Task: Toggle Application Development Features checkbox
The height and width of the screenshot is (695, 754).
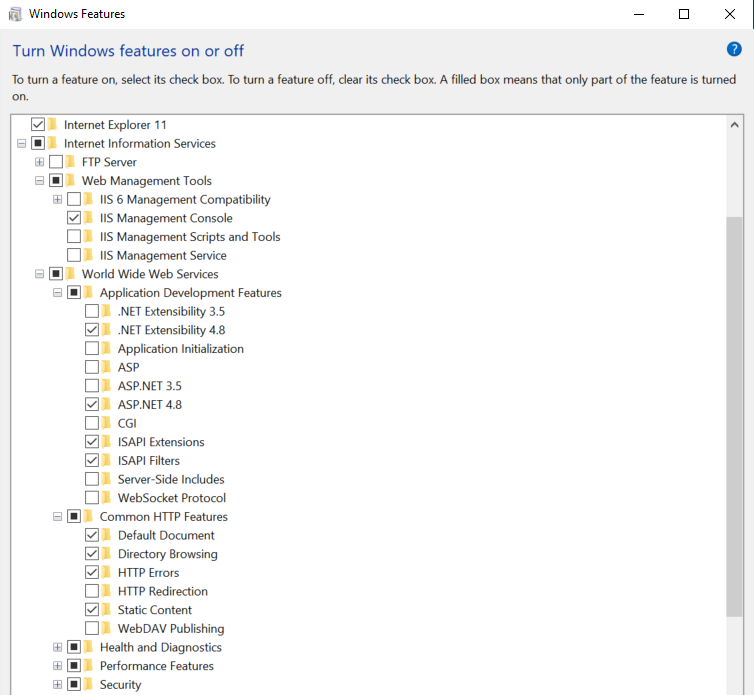Action: [74, 292]
